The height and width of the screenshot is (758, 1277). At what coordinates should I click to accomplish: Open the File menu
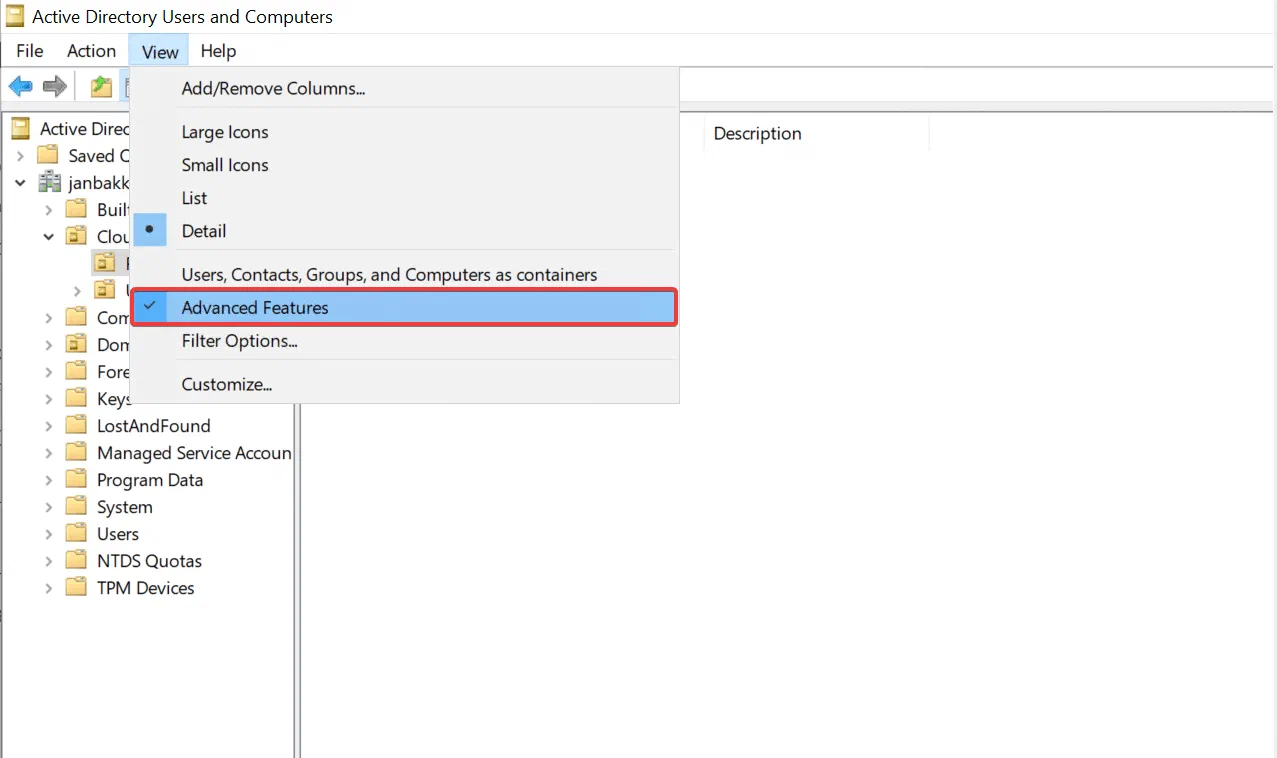coord(30,51)
